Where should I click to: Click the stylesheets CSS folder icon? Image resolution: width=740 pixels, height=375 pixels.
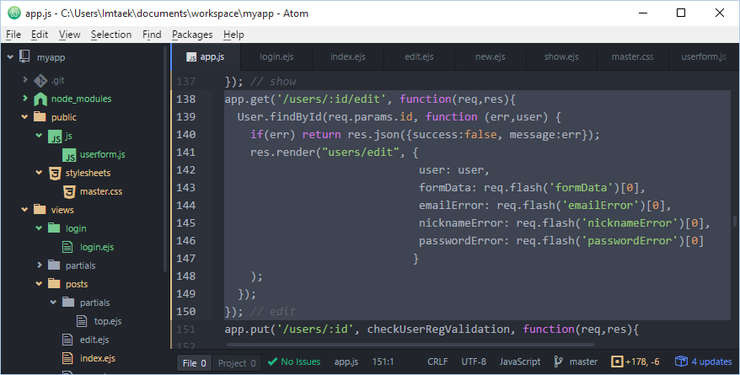(x=55, y=173)
